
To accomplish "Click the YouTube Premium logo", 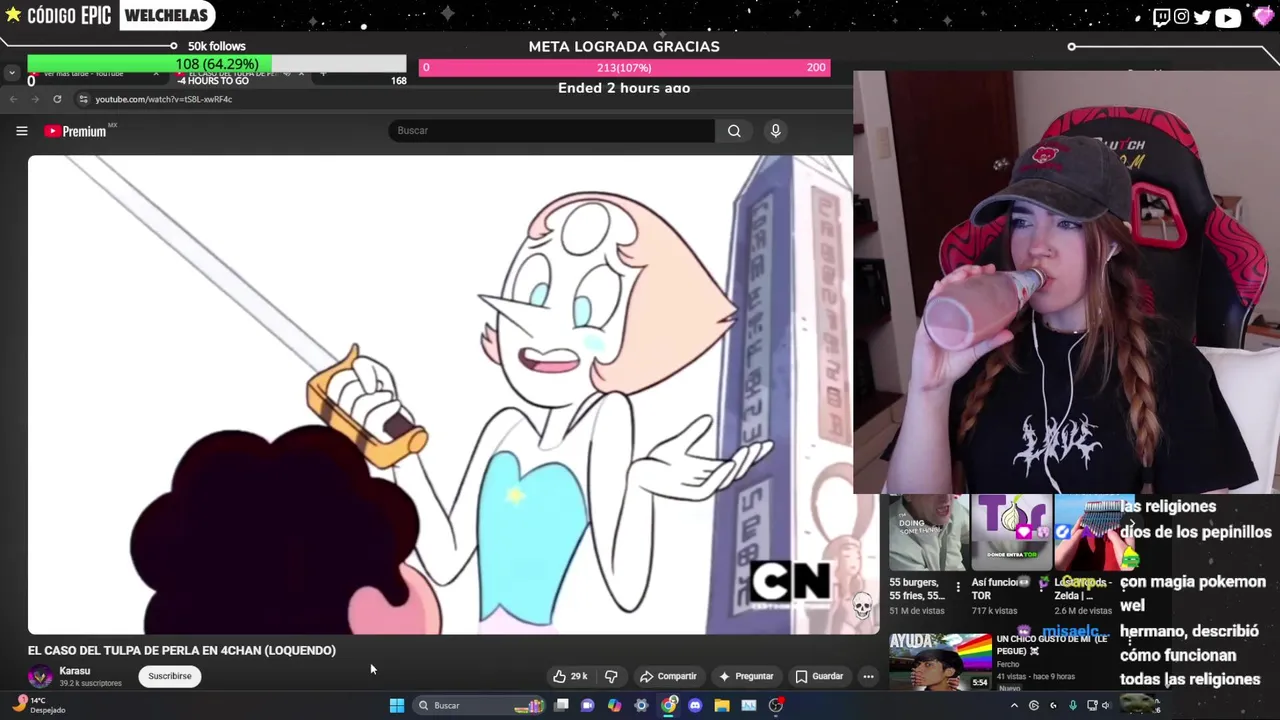I will tap(77, 131).
